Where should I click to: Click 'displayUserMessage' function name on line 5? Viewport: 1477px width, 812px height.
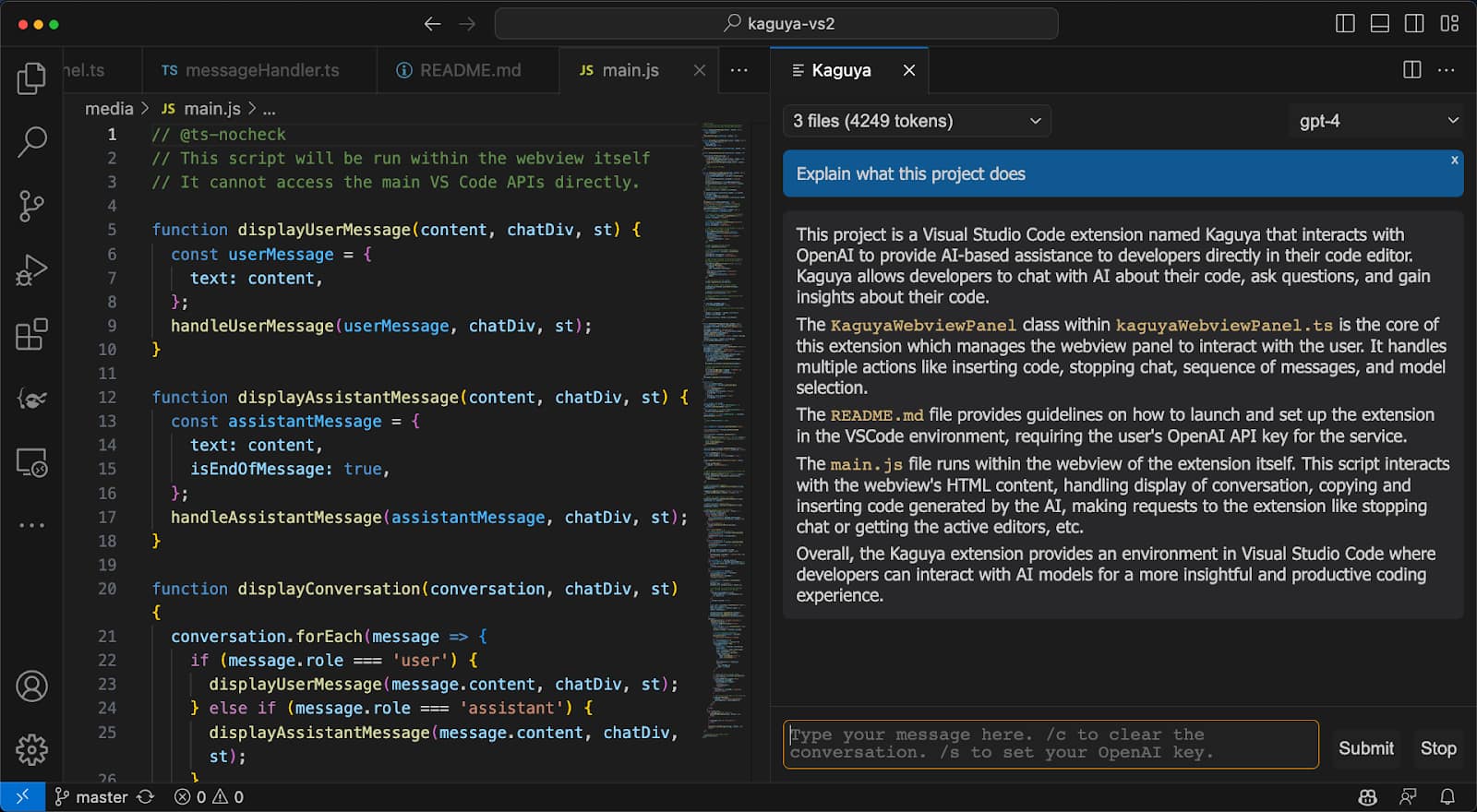click(324, 230)
